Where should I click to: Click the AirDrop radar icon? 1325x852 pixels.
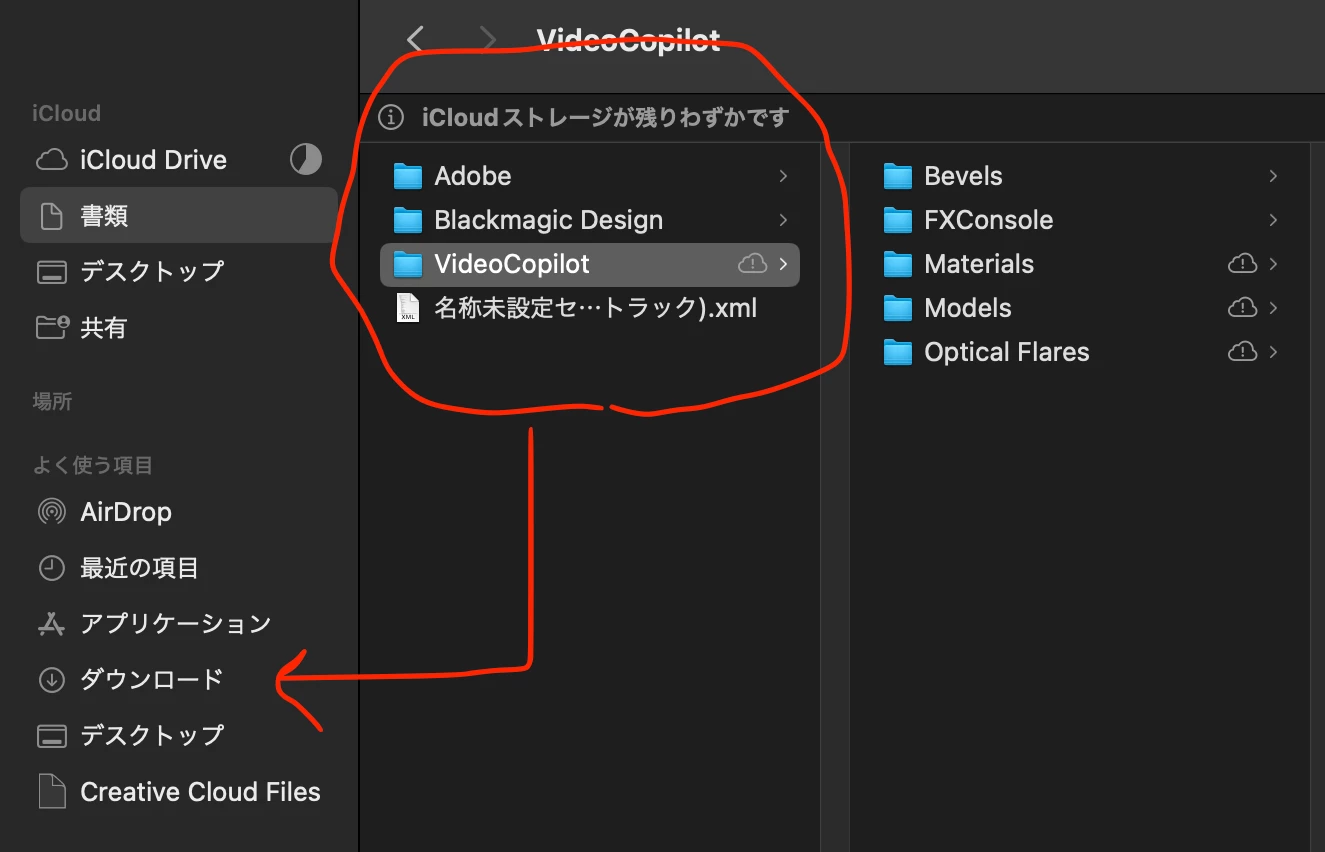[51, 512]
